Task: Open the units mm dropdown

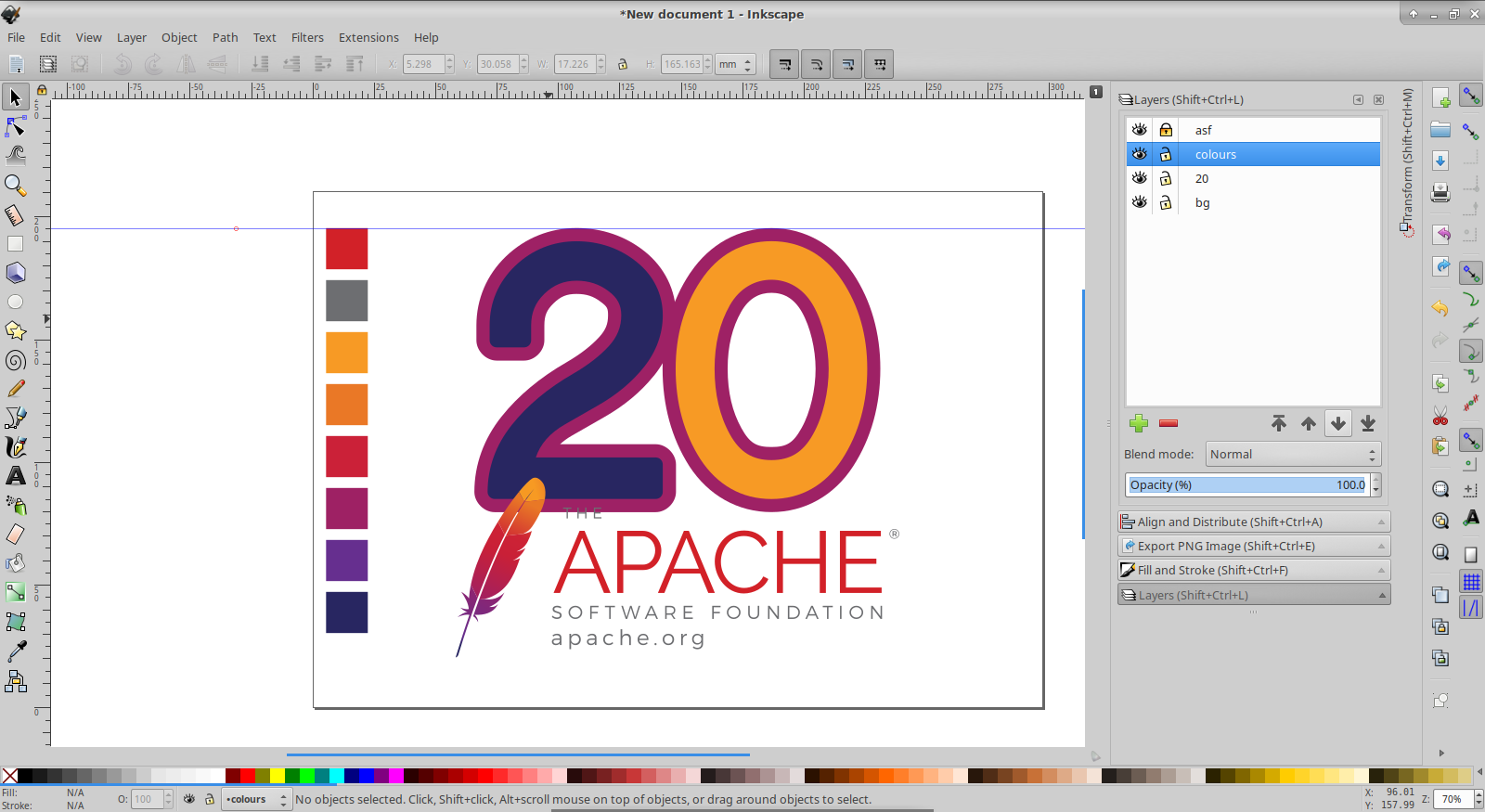Action: pyautogui.click(x=735, y=64)
